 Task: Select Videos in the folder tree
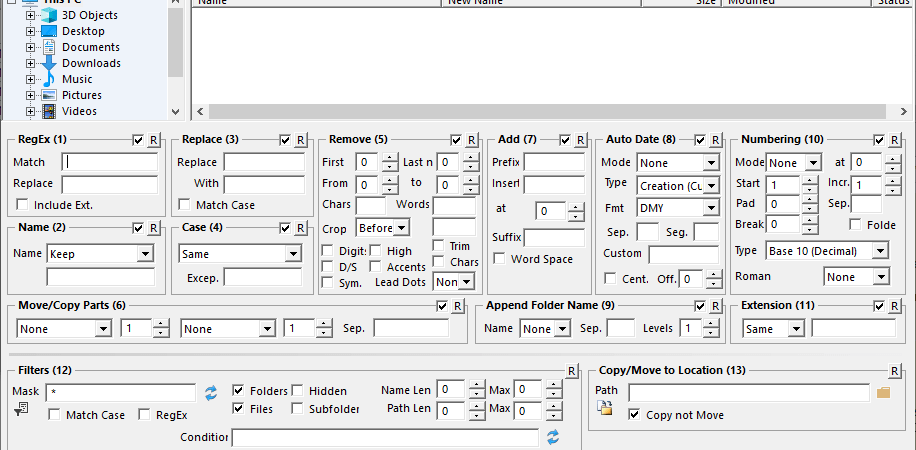coord(79,111)
